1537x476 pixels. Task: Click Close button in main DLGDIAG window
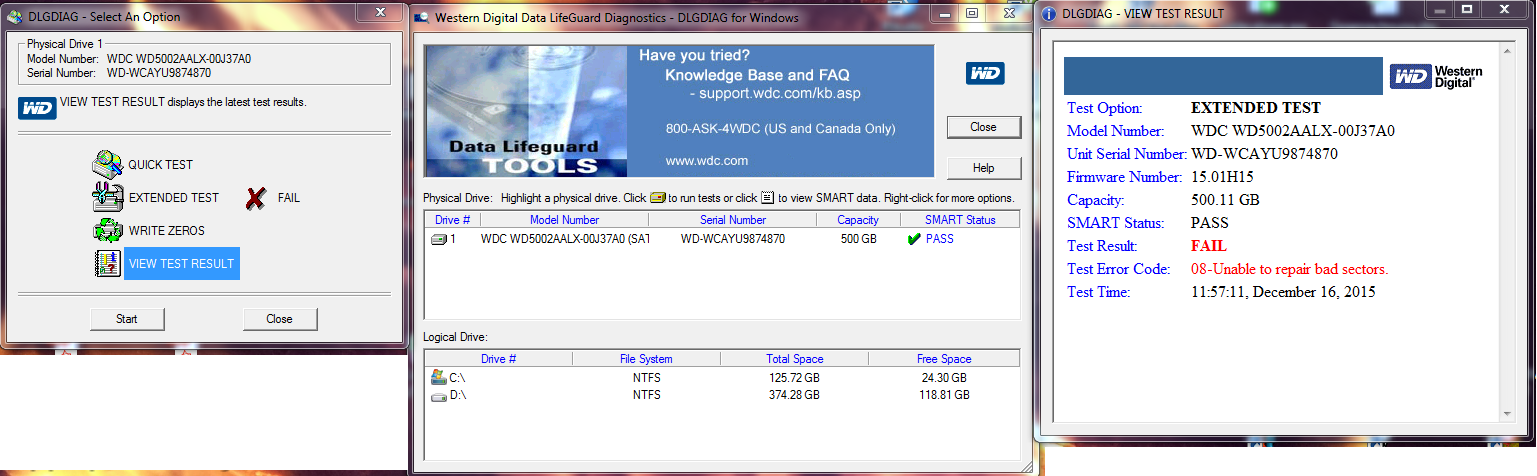coord(984,127)
